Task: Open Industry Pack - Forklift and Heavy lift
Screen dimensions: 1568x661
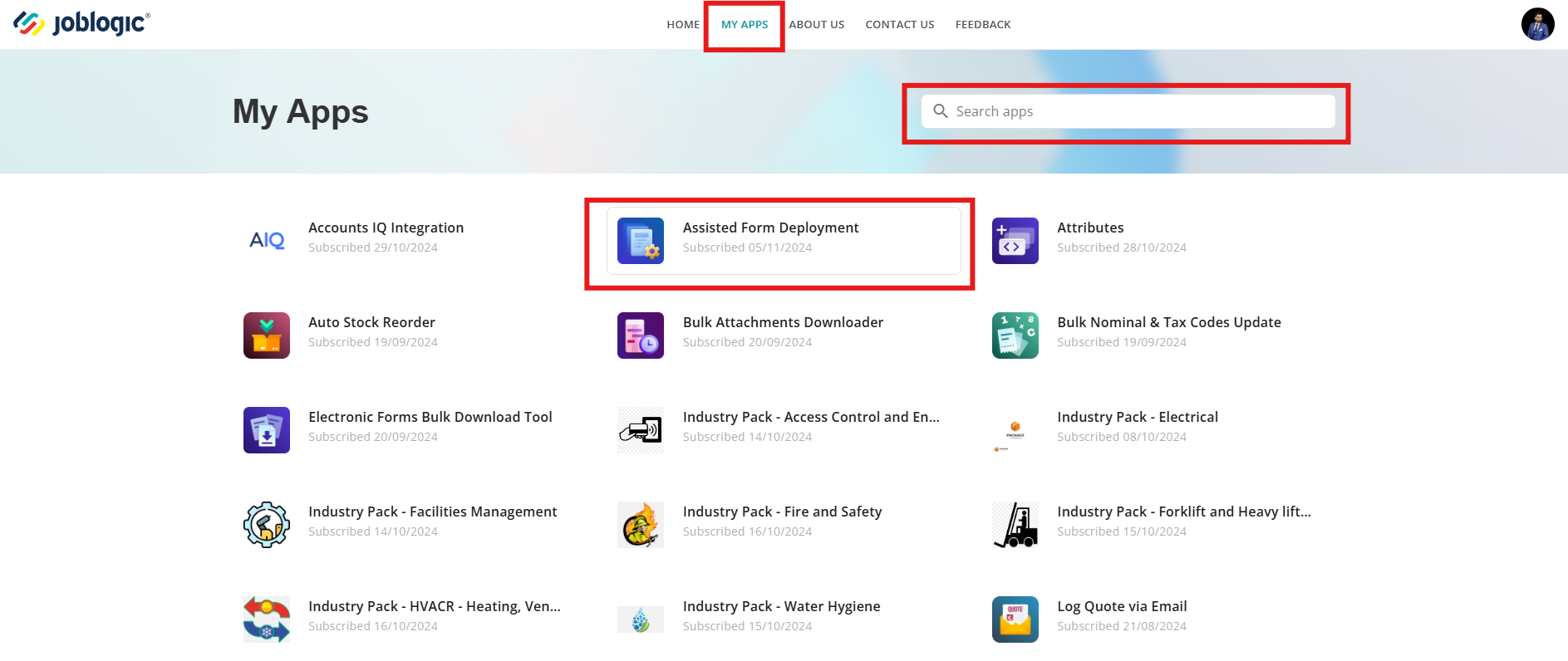Action: (x=1184, y=512)
